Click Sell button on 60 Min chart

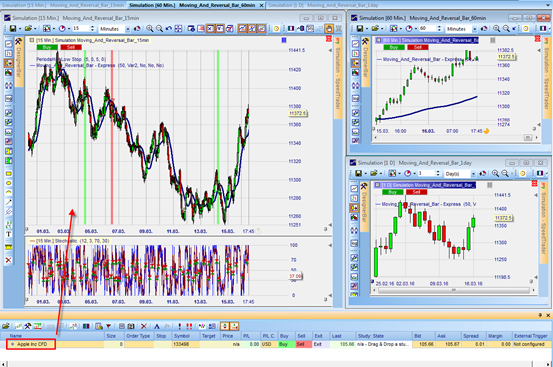pyautogui.click(x=418, y=47)
